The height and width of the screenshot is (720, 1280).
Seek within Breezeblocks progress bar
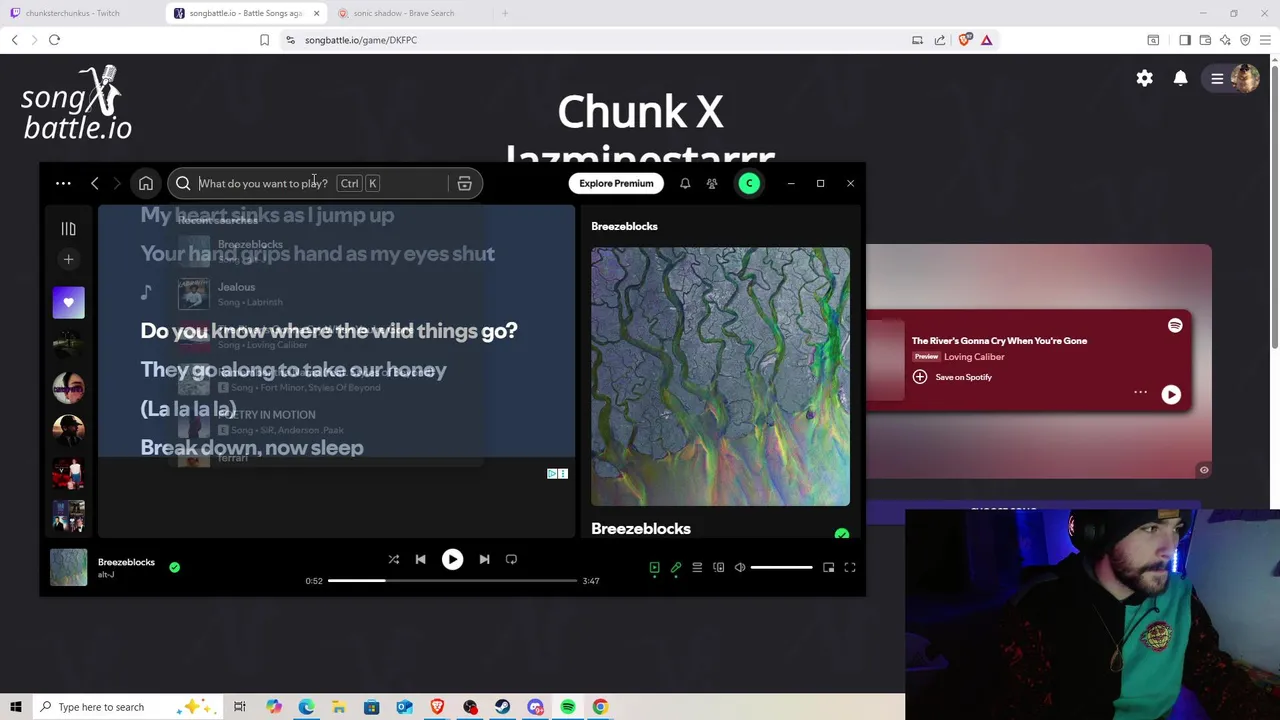(x=452, y=580)
